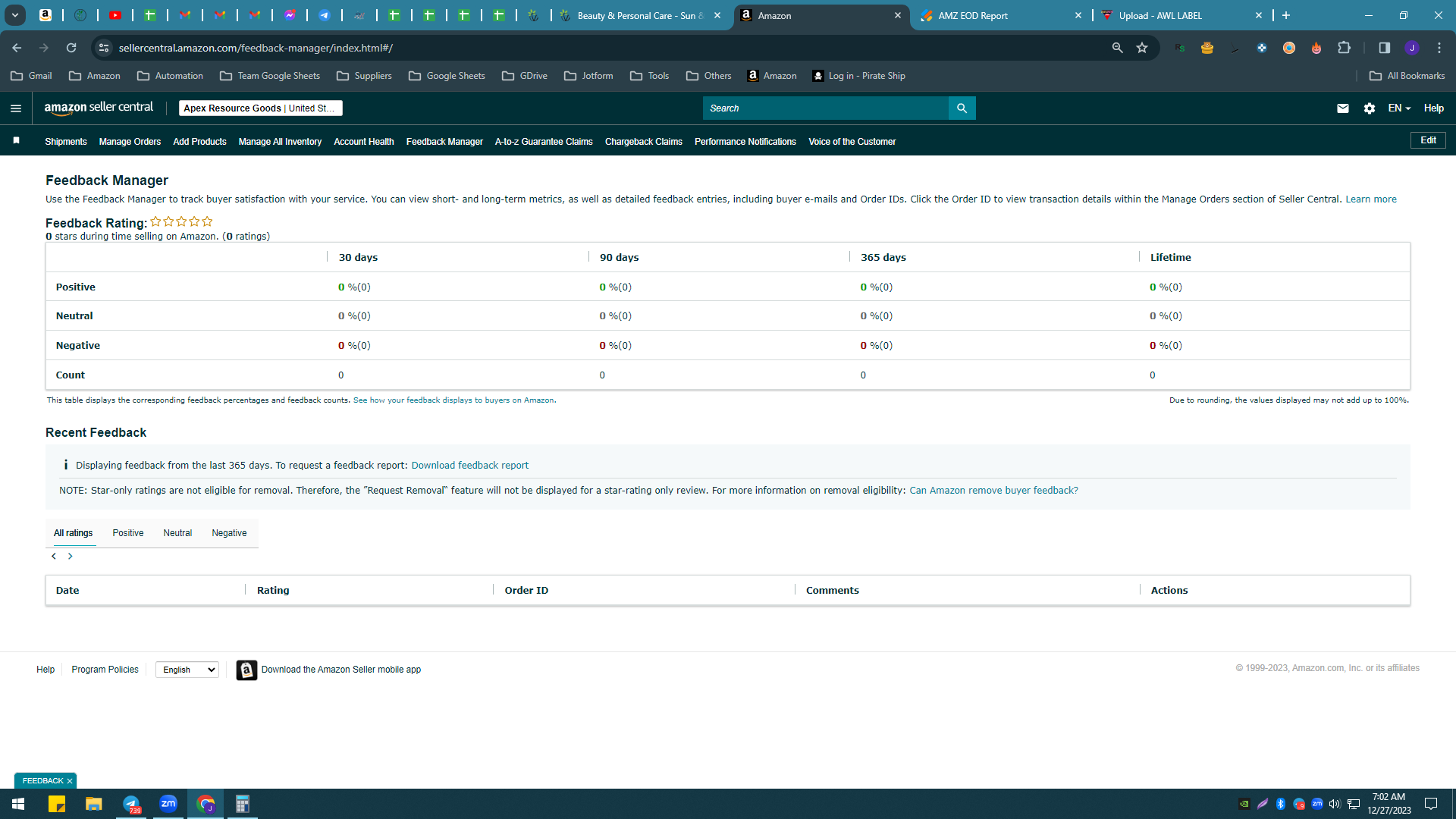Switch to the Positive feedback tab
The image size is (1456, 819).
(128, 533)
